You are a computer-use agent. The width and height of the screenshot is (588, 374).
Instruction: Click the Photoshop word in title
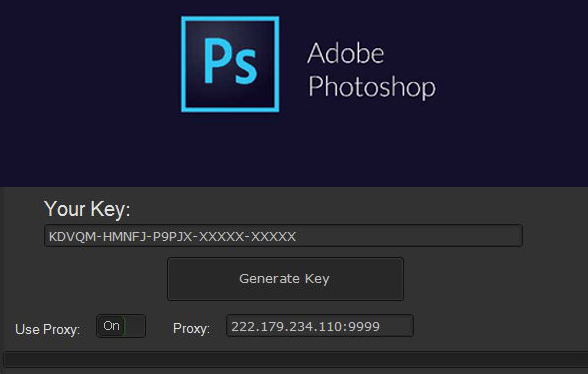[x=372, y=87]
